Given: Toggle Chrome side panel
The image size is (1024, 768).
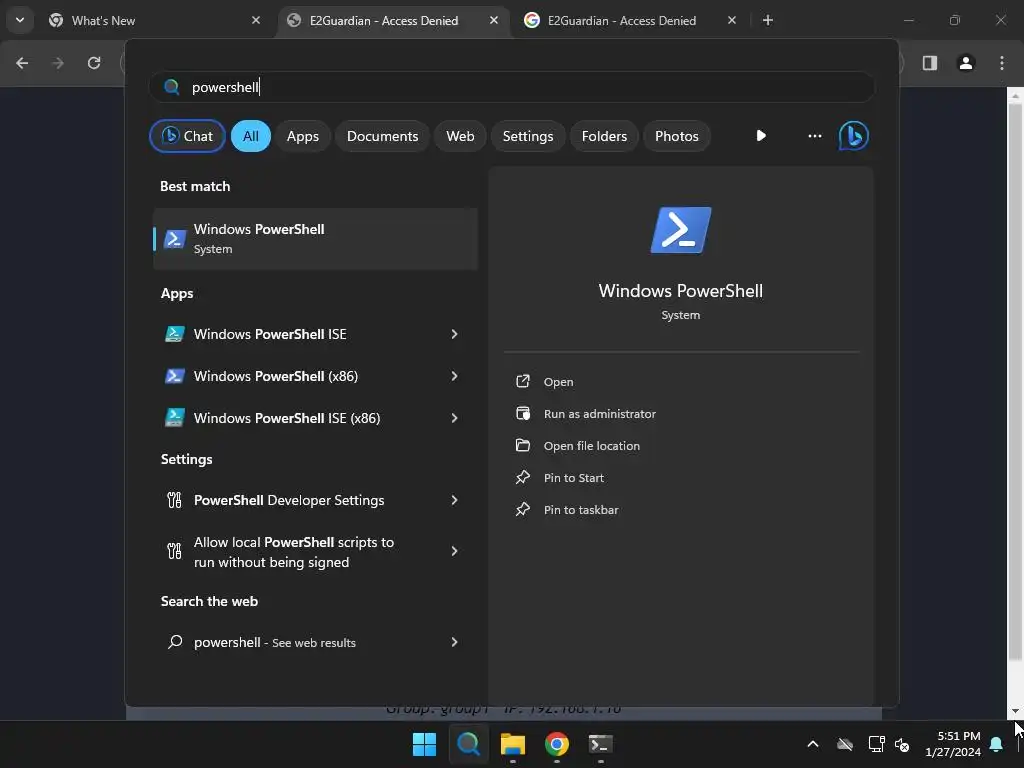Looking at the screenshot, I should tap(930, 63).
